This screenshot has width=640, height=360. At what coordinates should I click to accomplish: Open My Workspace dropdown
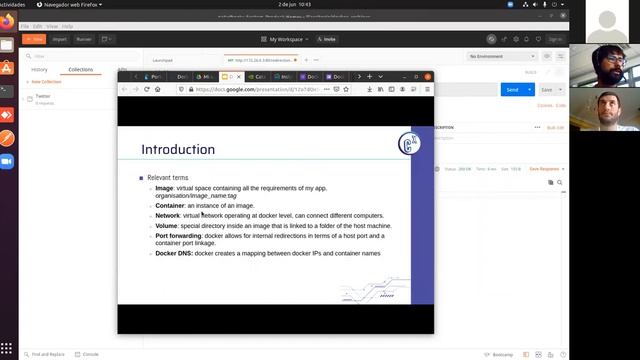pyautogui.click(x=285, y=39)
